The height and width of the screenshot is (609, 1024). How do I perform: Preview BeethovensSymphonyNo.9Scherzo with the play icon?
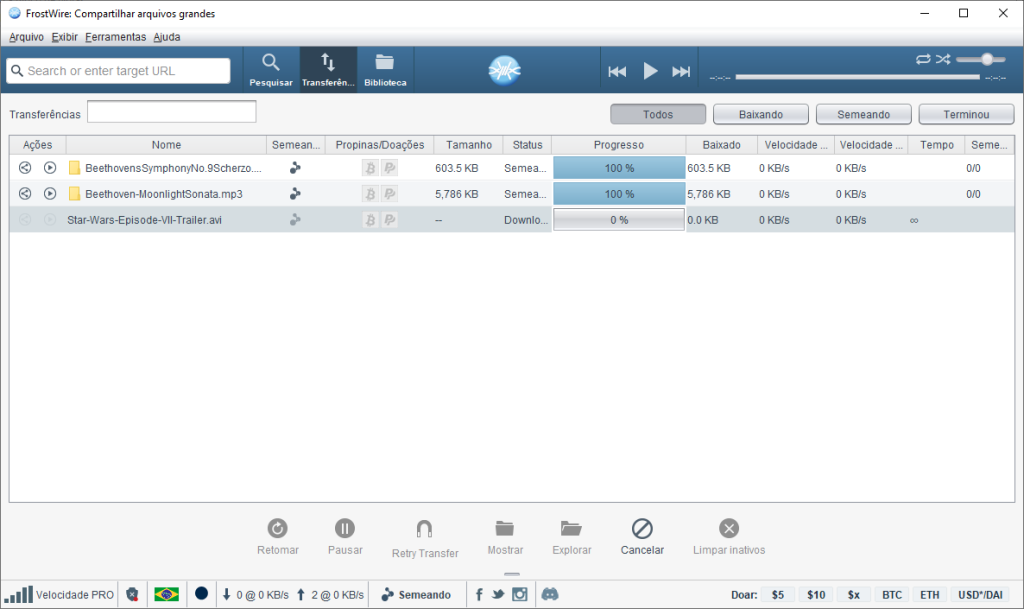pyautogui.click(x=49, y=167)
